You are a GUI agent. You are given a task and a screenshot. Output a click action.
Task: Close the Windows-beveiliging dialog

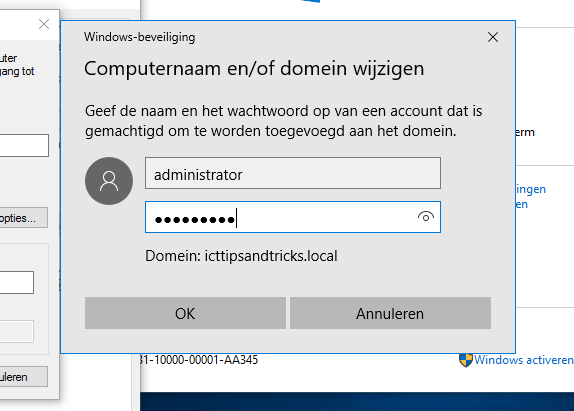[x=493, y=37]
